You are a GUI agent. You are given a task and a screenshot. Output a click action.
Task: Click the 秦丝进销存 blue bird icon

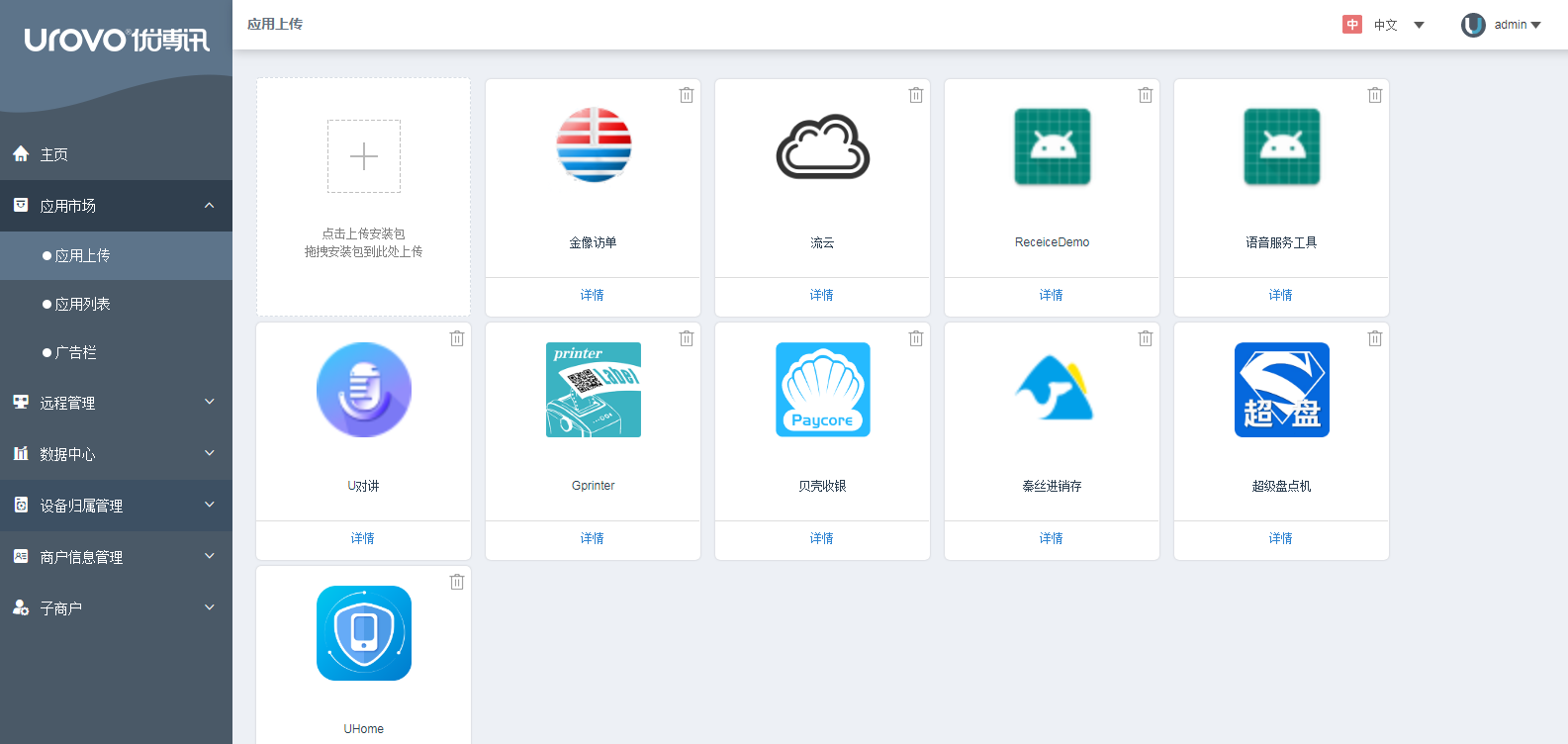coord(1053,388)
